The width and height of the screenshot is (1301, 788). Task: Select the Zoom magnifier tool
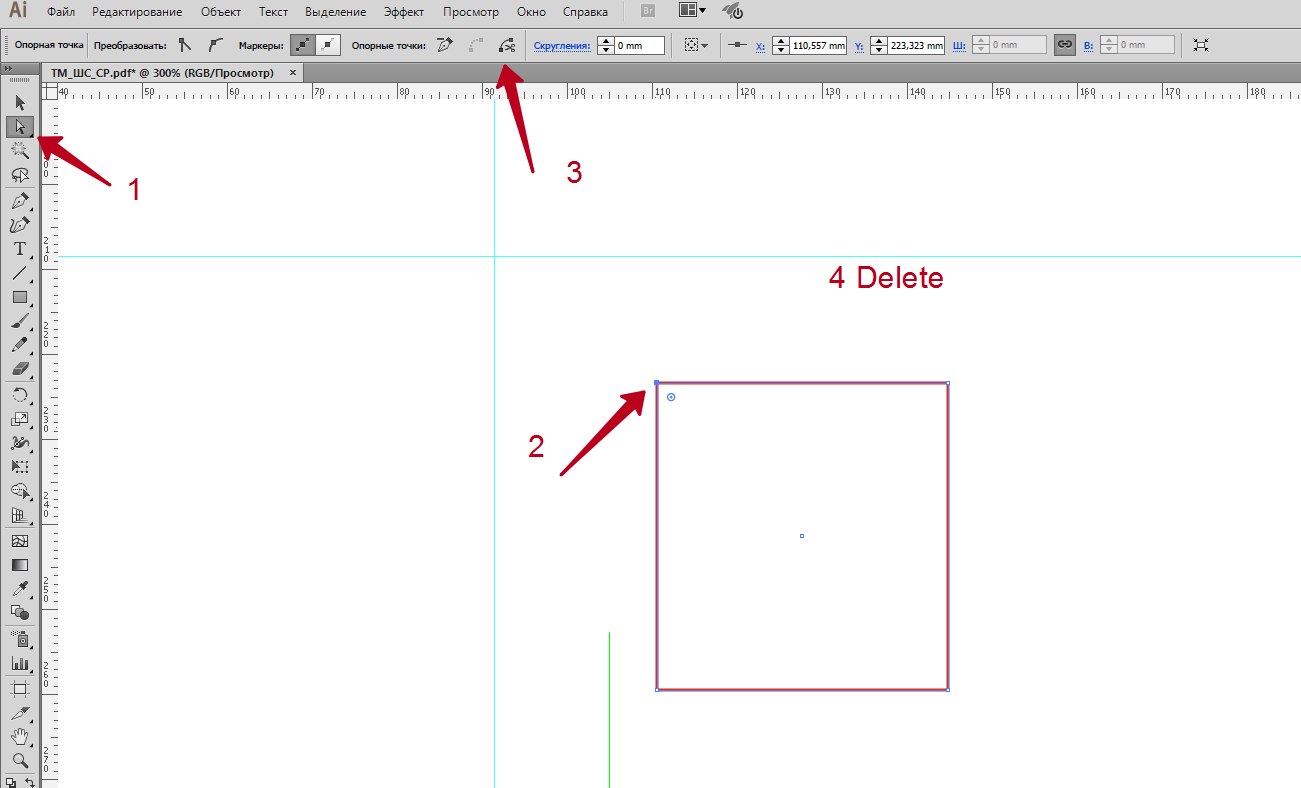(x=20, y=760)
